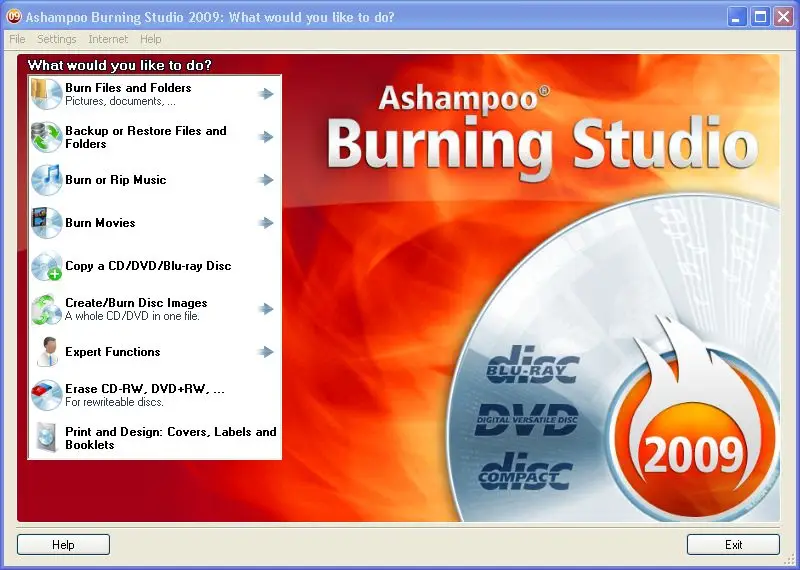Viewport: 800px width, 570px height.
Task: Select Copy a CD/DVD/Blu-ray Disc label
Action: (148, 266)
